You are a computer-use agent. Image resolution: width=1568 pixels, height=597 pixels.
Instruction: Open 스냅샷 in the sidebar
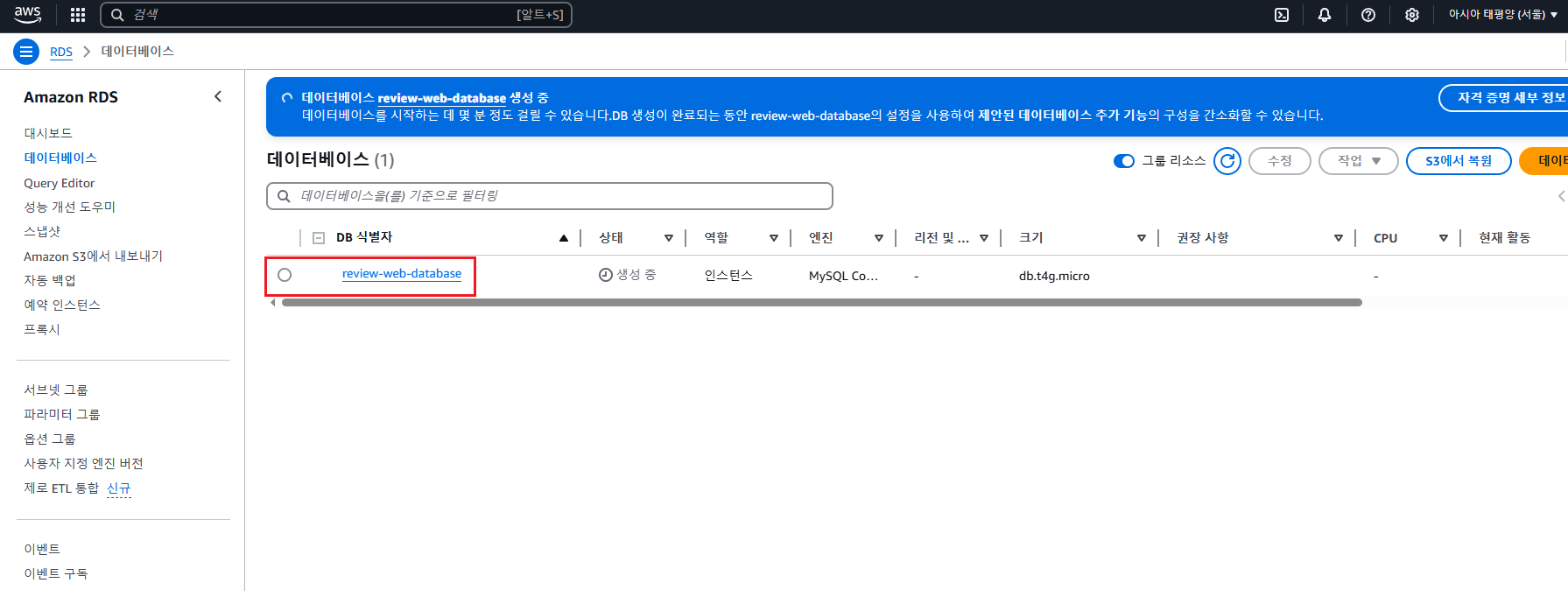tap(42, 231)
